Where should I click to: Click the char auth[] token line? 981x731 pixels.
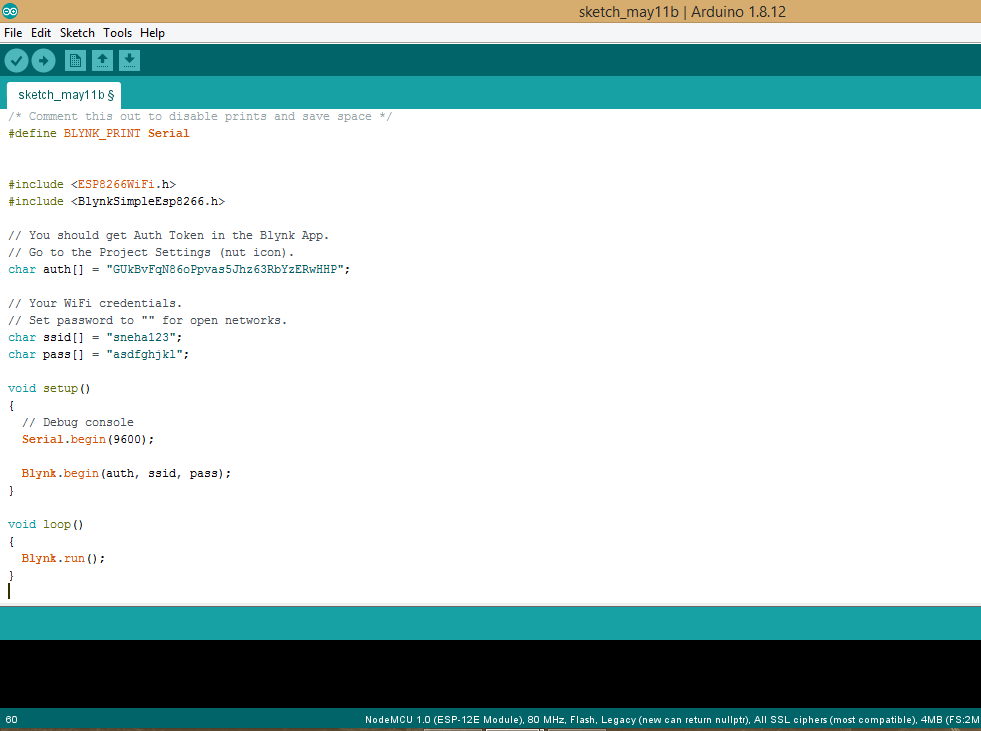point(179,270)
